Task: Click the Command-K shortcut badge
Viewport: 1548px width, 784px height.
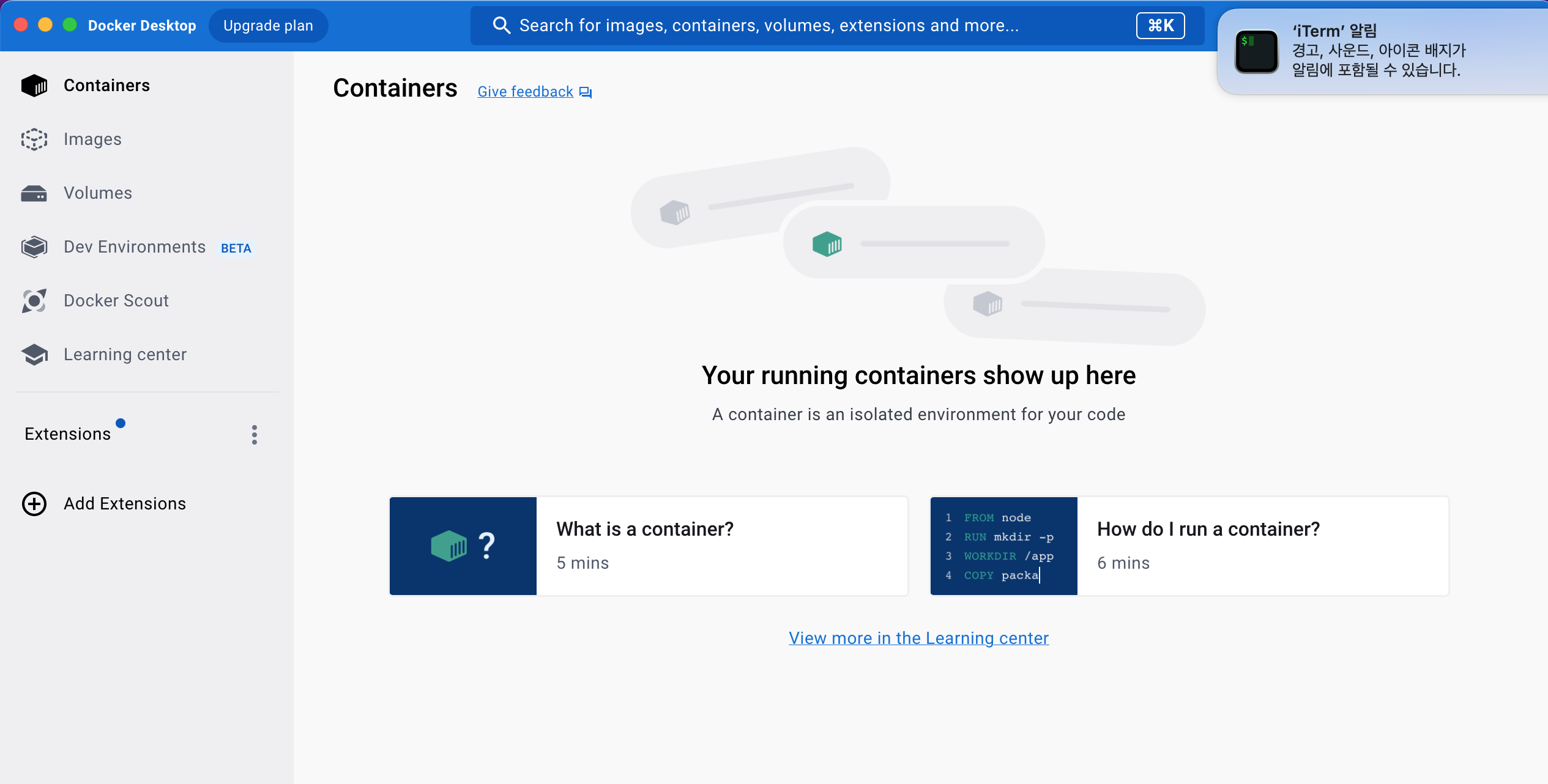Action: [x=1160, y=26]
